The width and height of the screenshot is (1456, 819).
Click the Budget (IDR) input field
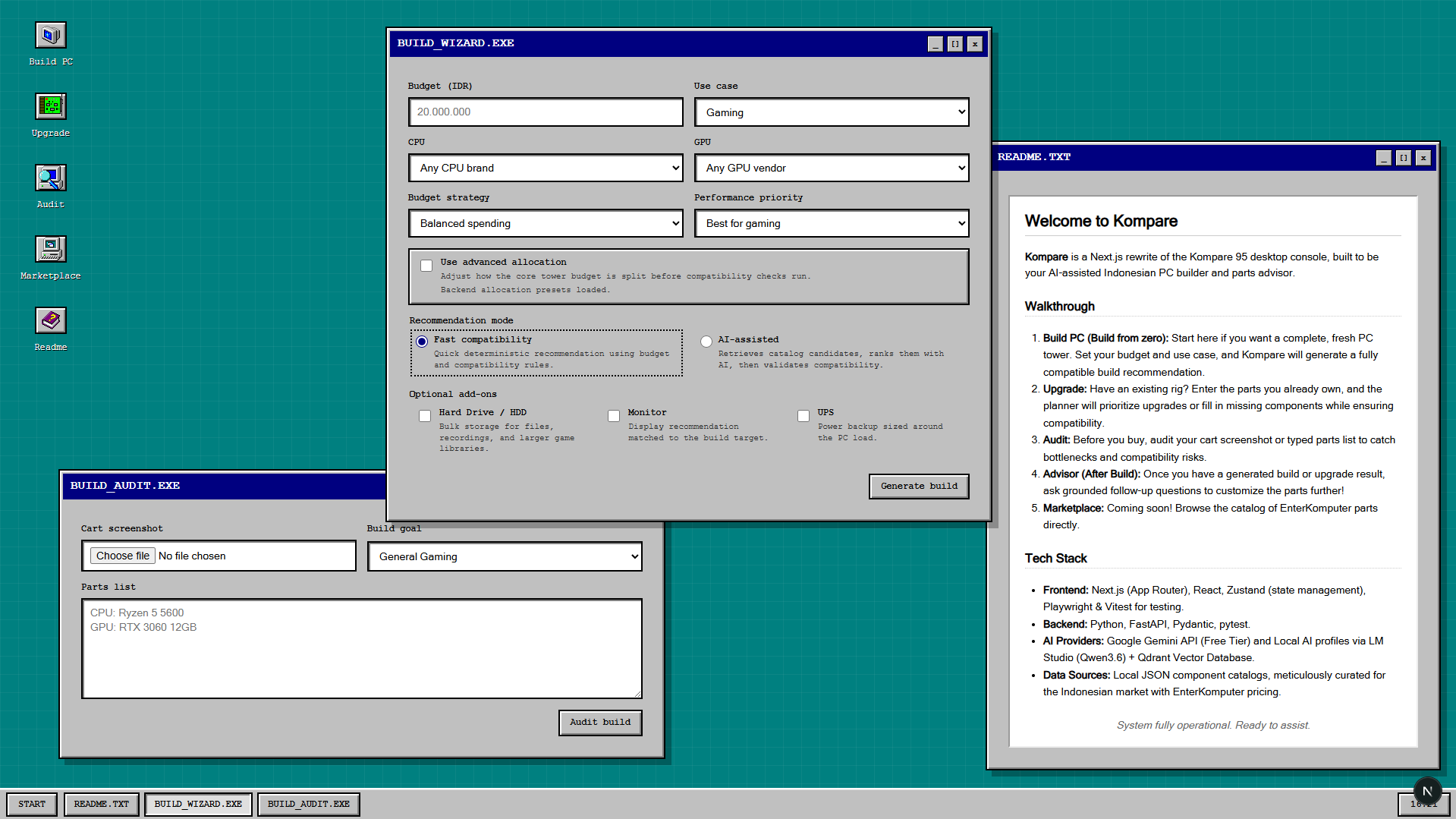click(546, 112)
